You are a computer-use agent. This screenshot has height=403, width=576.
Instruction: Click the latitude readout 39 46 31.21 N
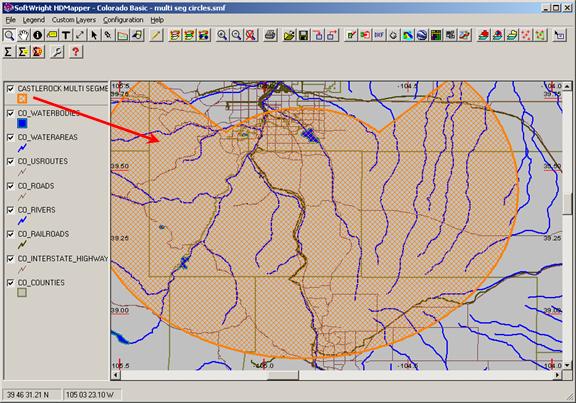pos(28,395)
